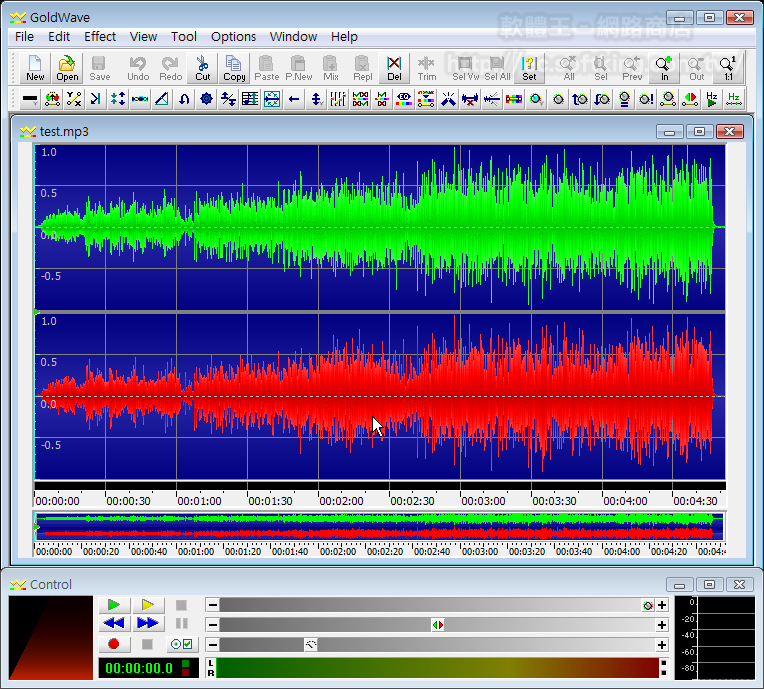The width and height of the screenshot is (764, 689).
Task: Open the device properties checkbox button
Action: click(181, 644)
